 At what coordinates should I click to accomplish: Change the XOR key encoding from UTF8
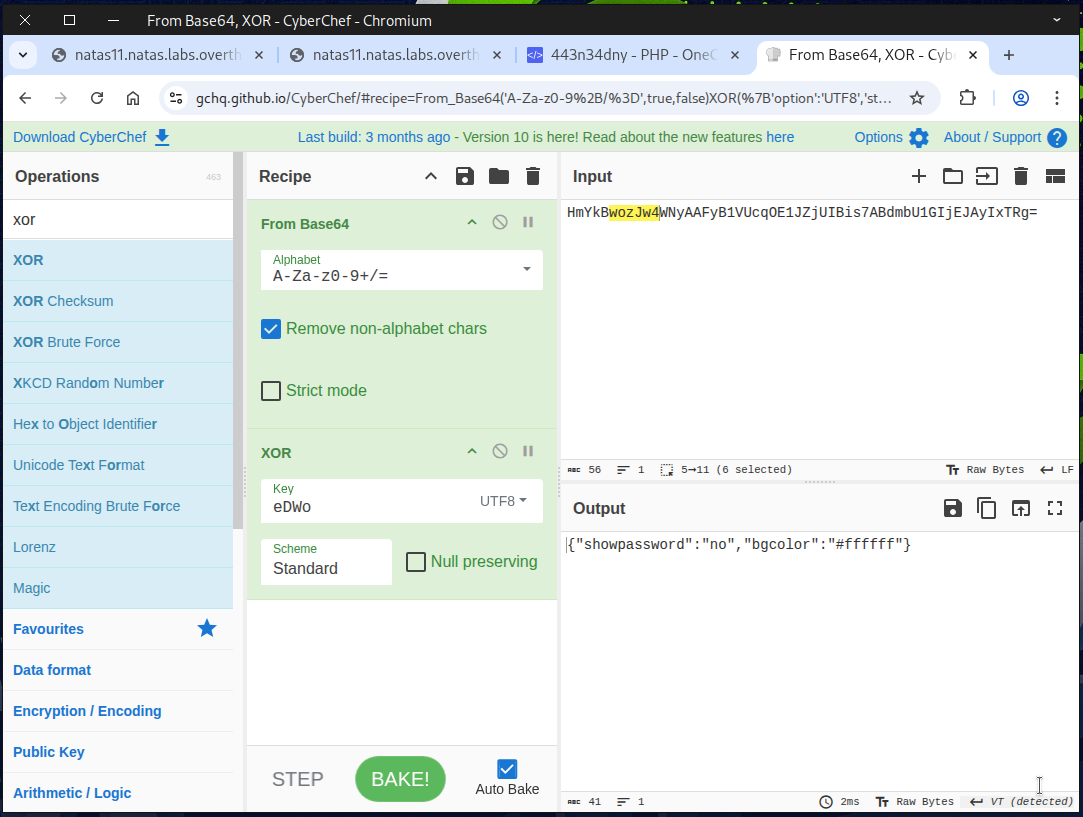pyautogui.click(x=503, y=501)
